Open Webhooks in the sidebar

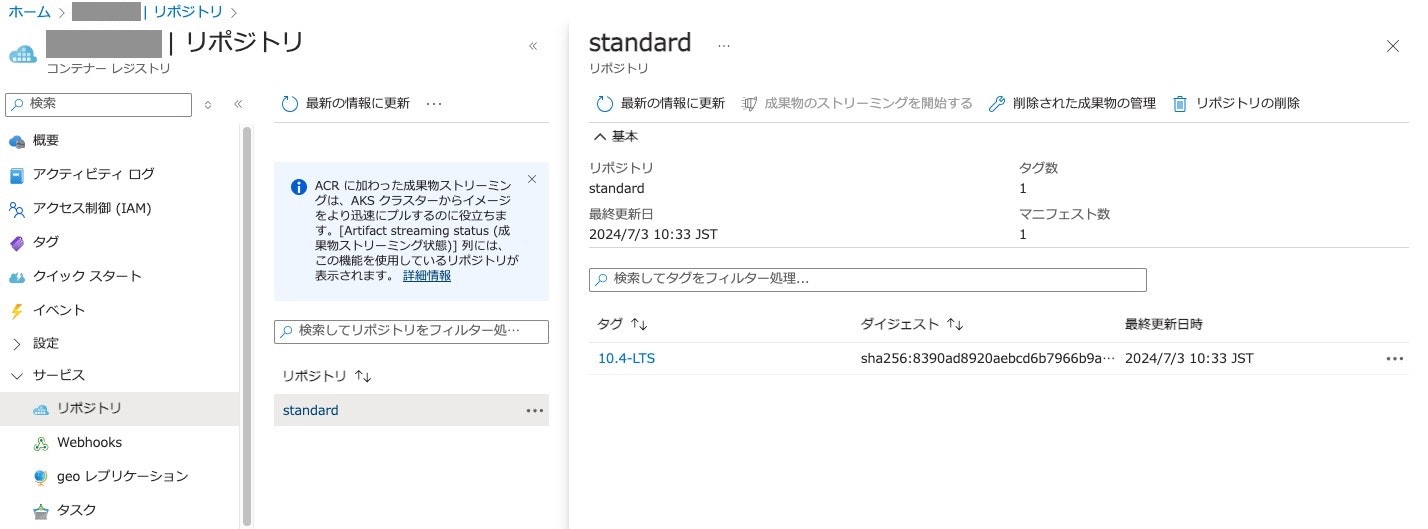click(x=89, y=442)
